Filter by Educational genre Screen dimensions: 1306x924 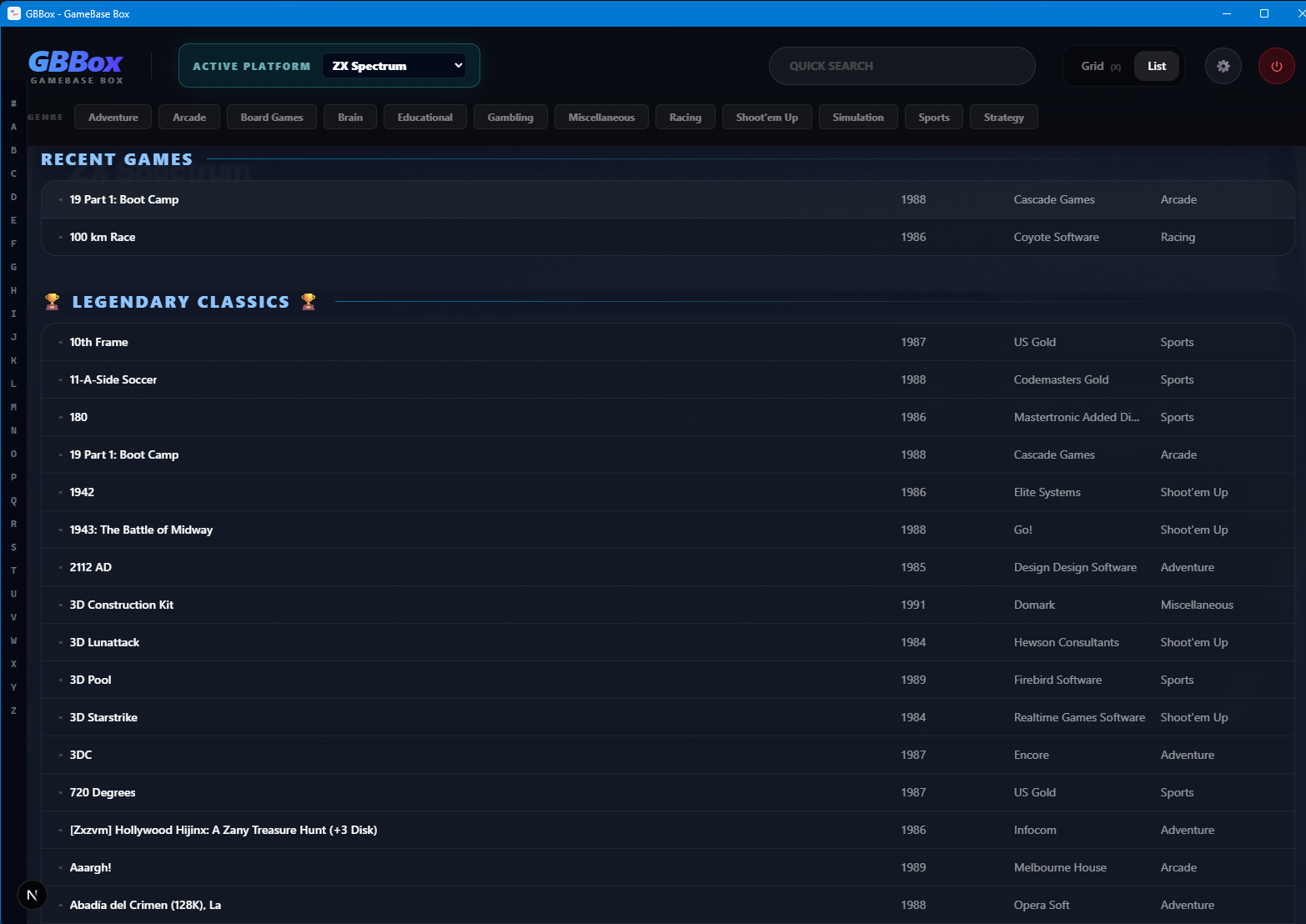pos(425,118)
